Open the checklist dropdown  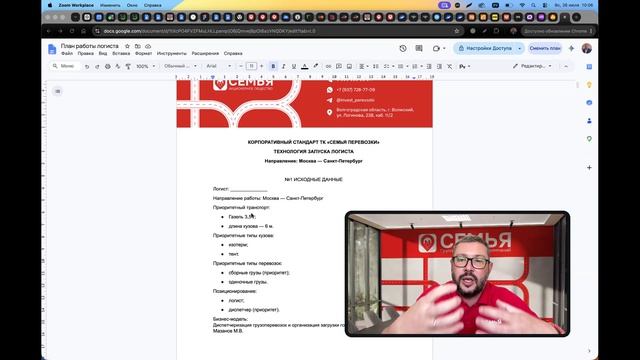(x=388, y=66)
